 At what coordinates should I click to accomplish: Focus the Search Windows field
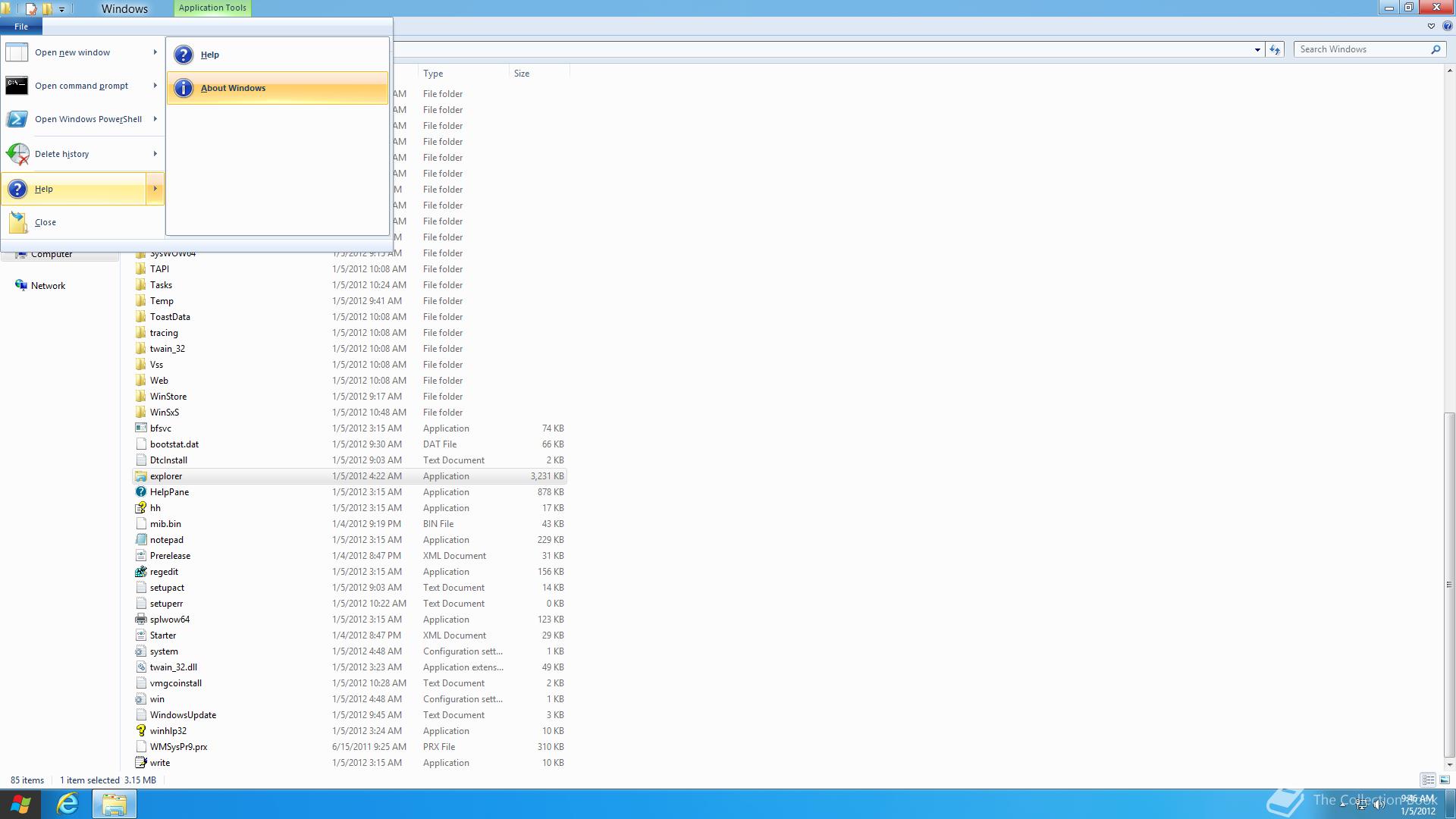point(1363,49)
